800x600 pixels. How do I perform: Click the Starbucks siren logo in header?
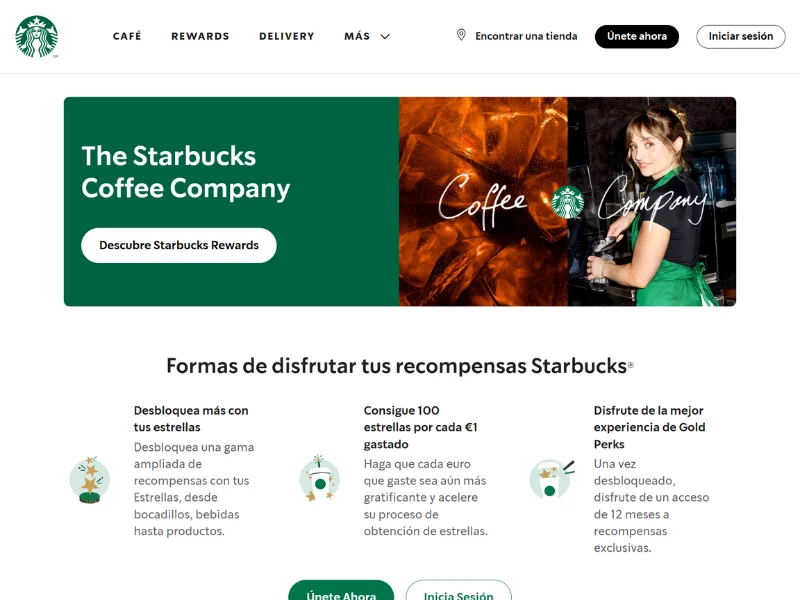(36, 36)
